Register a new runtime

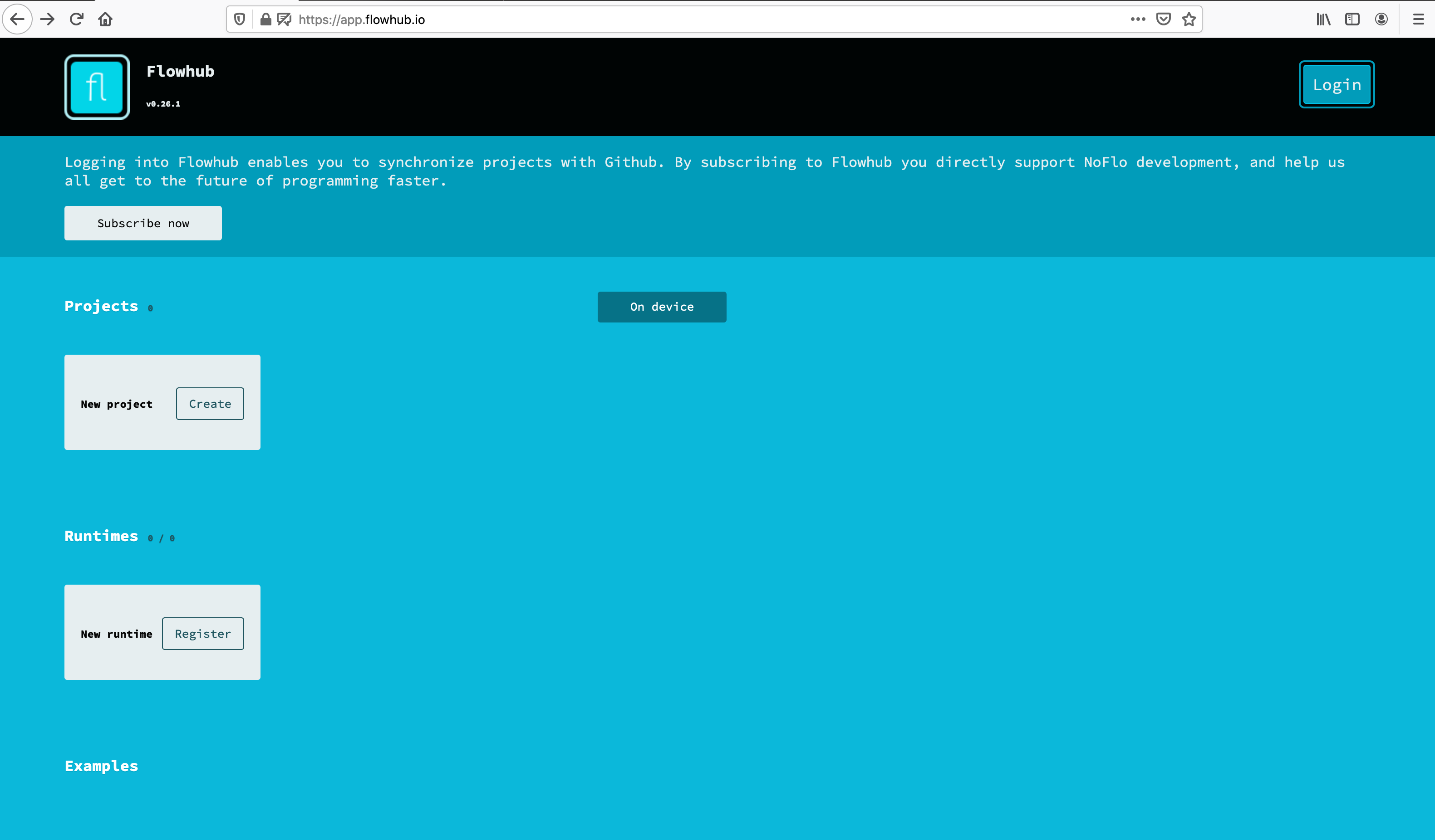(x=203, y=634)
